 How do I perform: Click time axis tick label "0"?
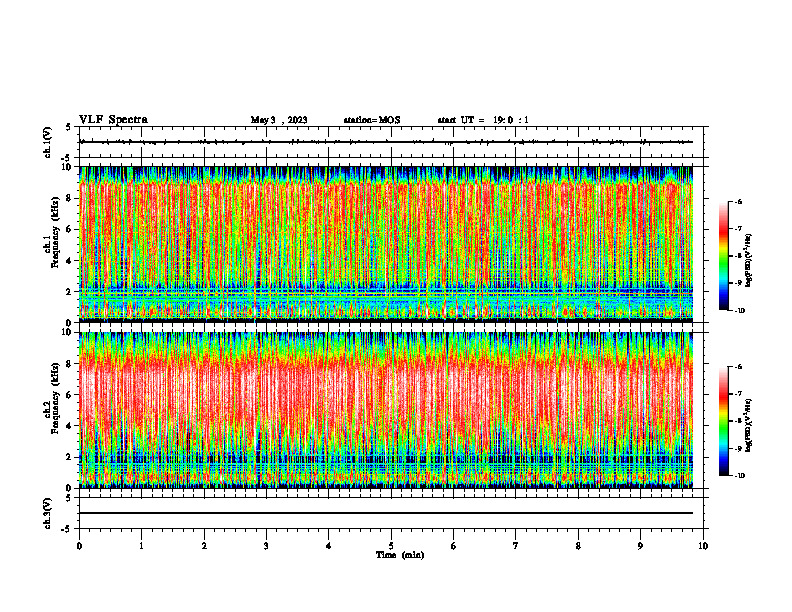[79, 546]
